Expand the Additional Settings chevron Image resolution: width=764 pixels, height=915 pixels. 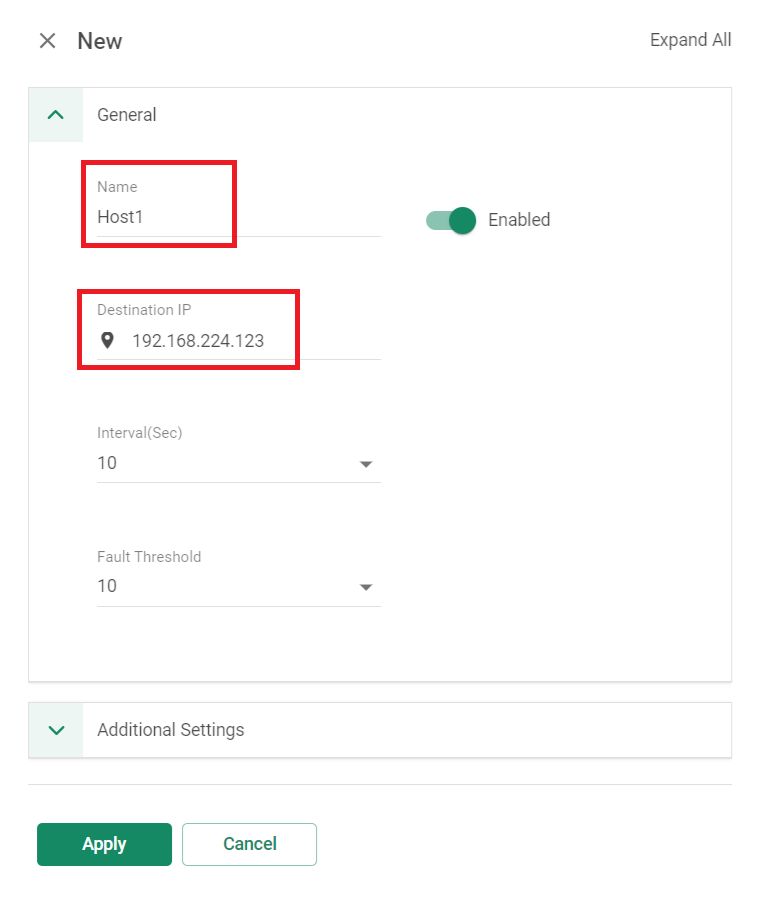coord(56,730)
